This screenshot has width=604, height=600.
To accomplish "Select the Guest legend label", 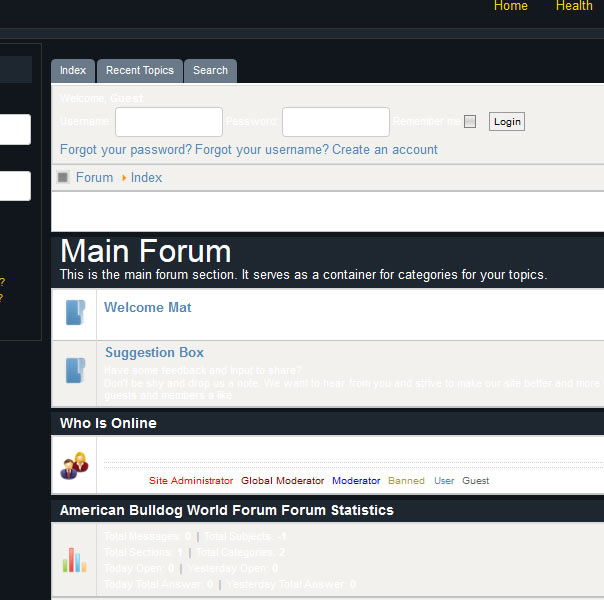I will (x=476, y=481).
